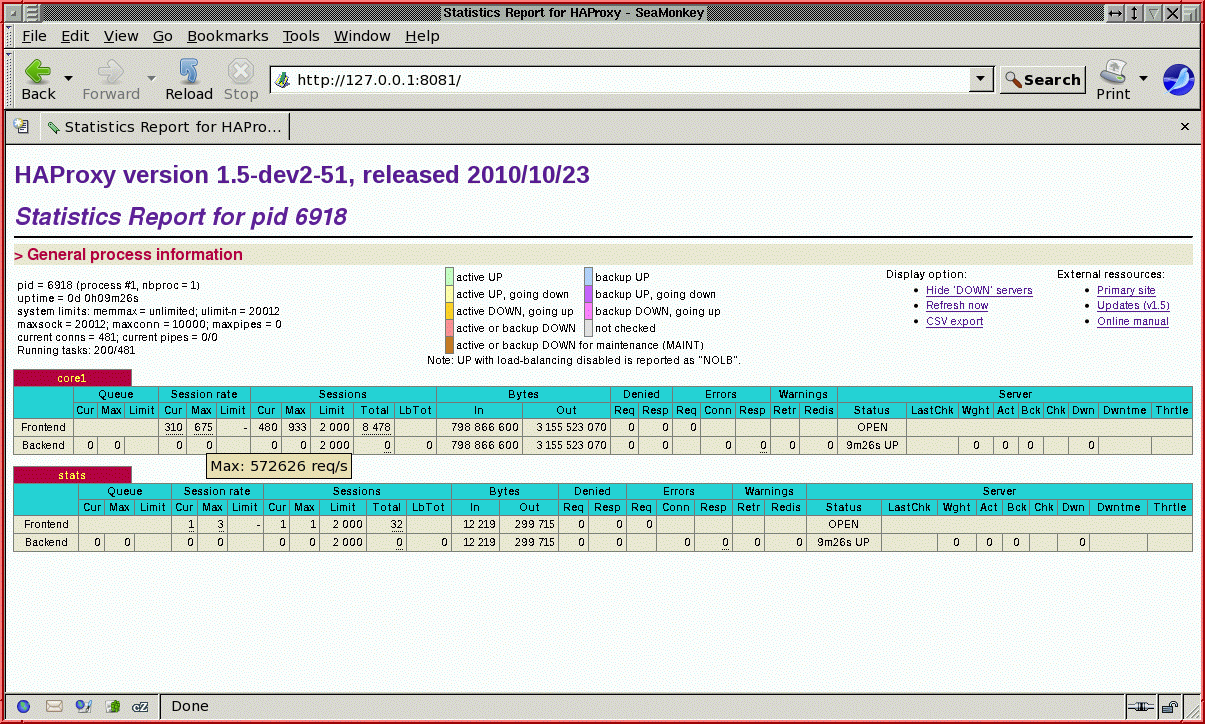Open the Forward button history dropdown
The image size is (1205, 724).
pos(151,78)
